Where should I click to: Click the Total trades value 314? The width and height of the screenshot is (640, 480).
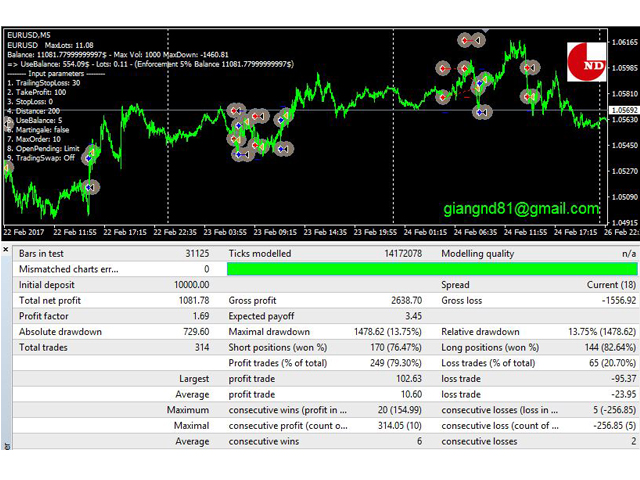(202, 347)
